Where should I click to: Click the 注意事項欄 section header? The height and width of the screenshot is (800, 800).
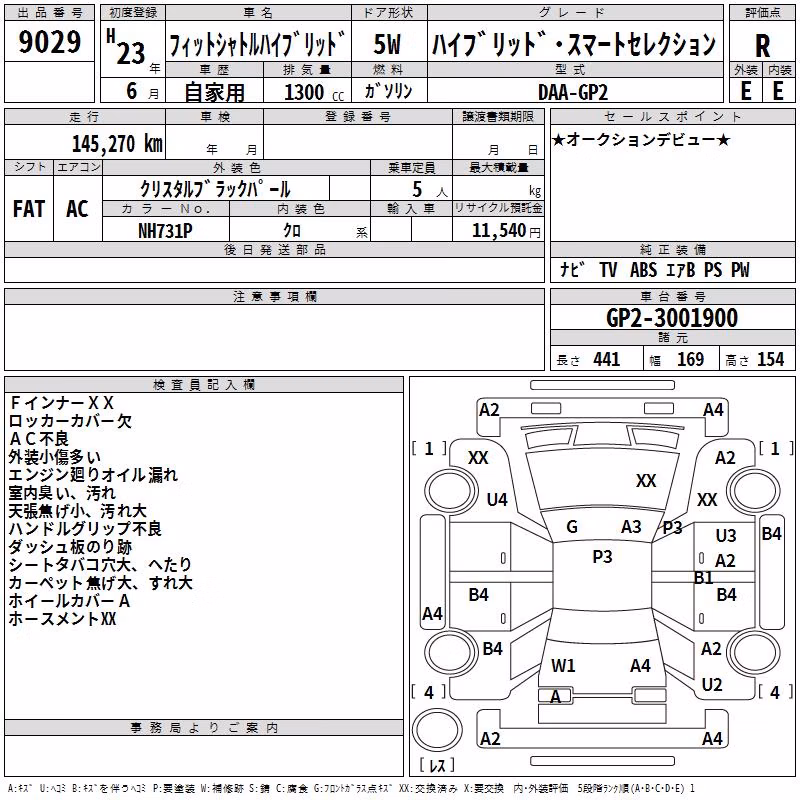pyautogui.click(x=274, y=297)
